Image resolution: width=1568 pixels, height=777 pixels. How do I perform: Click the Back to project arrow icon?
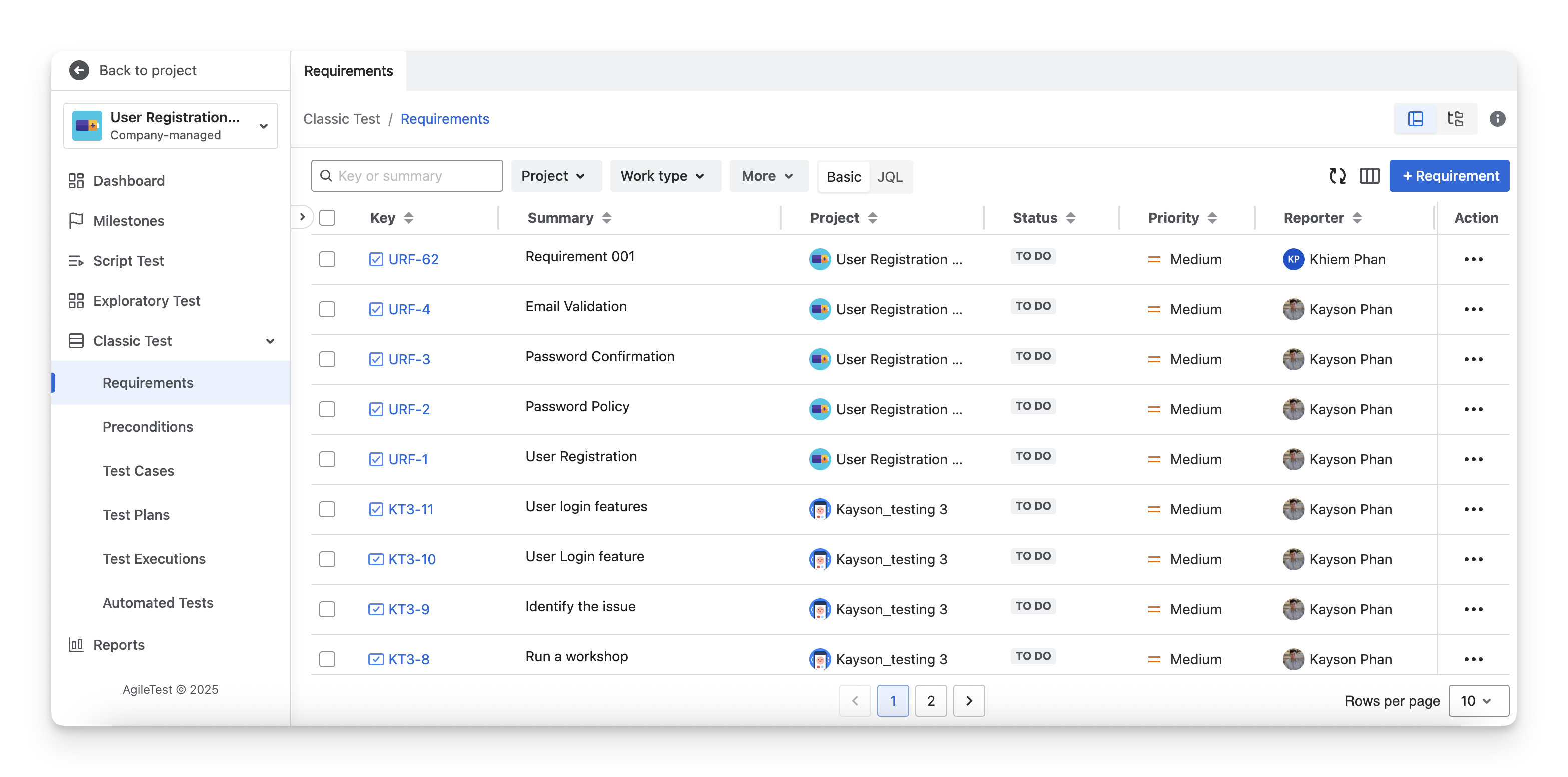[79, 70]
